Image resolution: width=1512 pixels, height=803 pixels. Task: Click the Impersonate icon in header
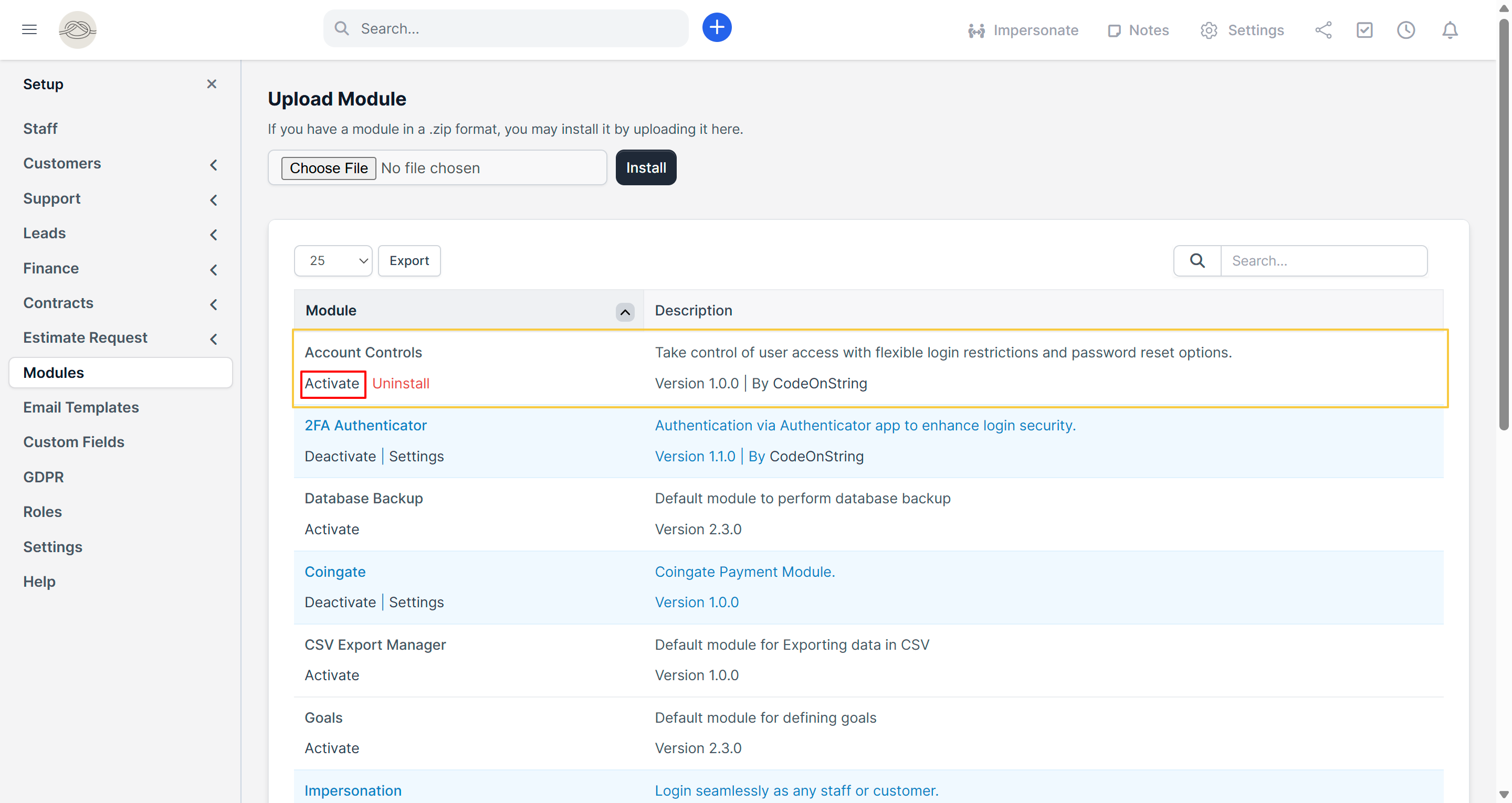(976, 30)
